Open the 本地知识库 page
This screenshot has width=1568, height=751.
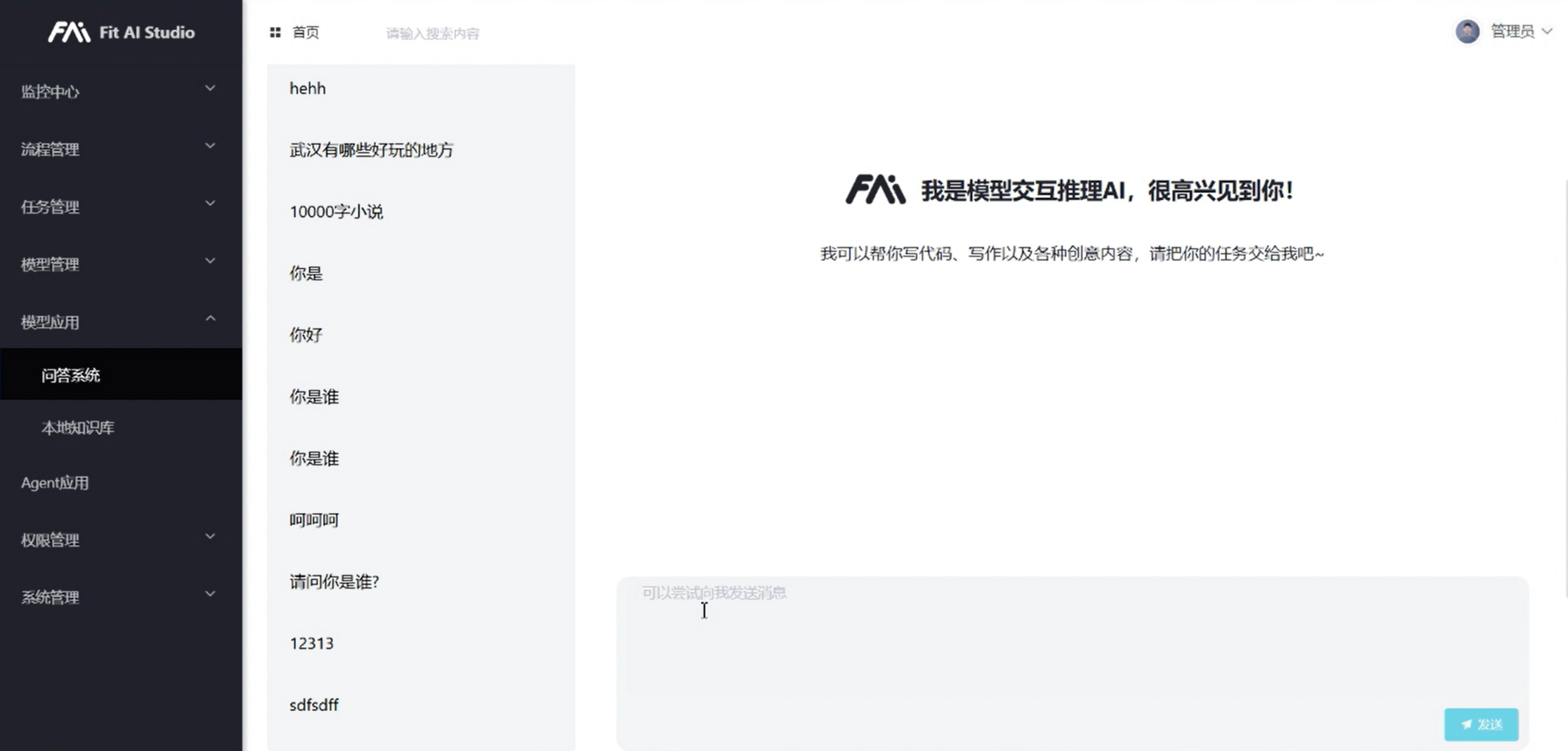[121, 427]
